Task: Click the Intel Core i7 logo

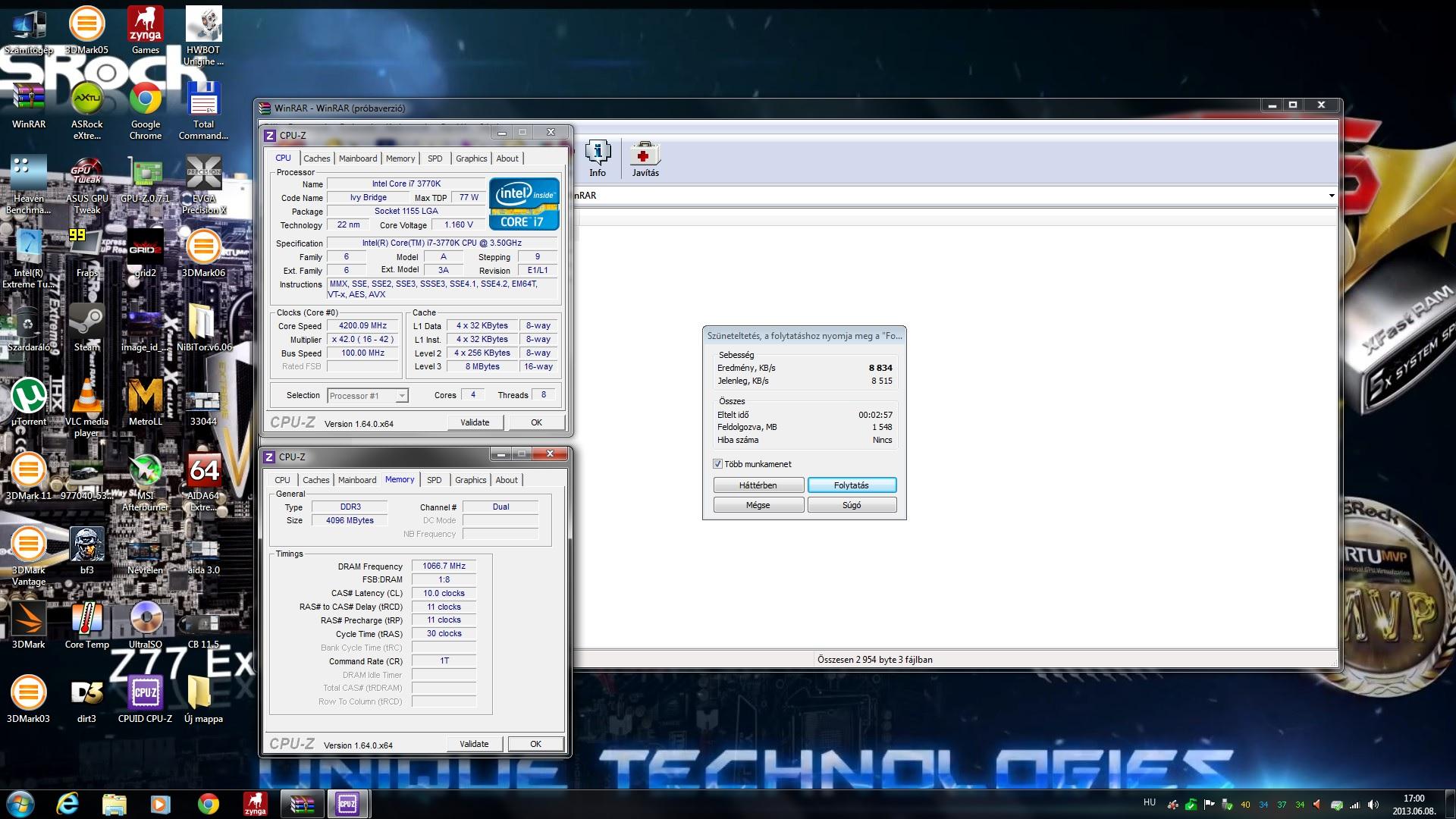Action: 524,204
